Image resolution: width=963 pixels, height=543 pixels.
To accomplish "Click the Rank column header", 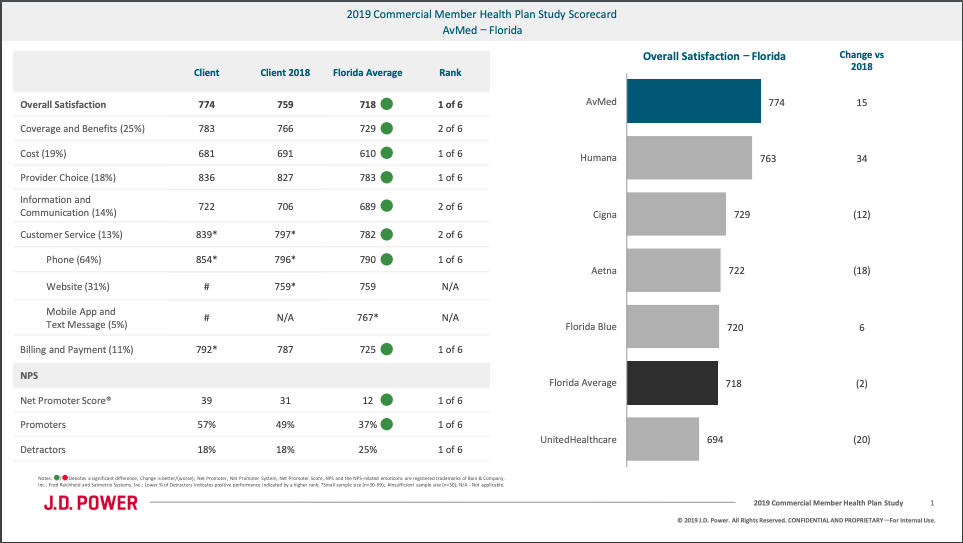I will click(450, 72).
